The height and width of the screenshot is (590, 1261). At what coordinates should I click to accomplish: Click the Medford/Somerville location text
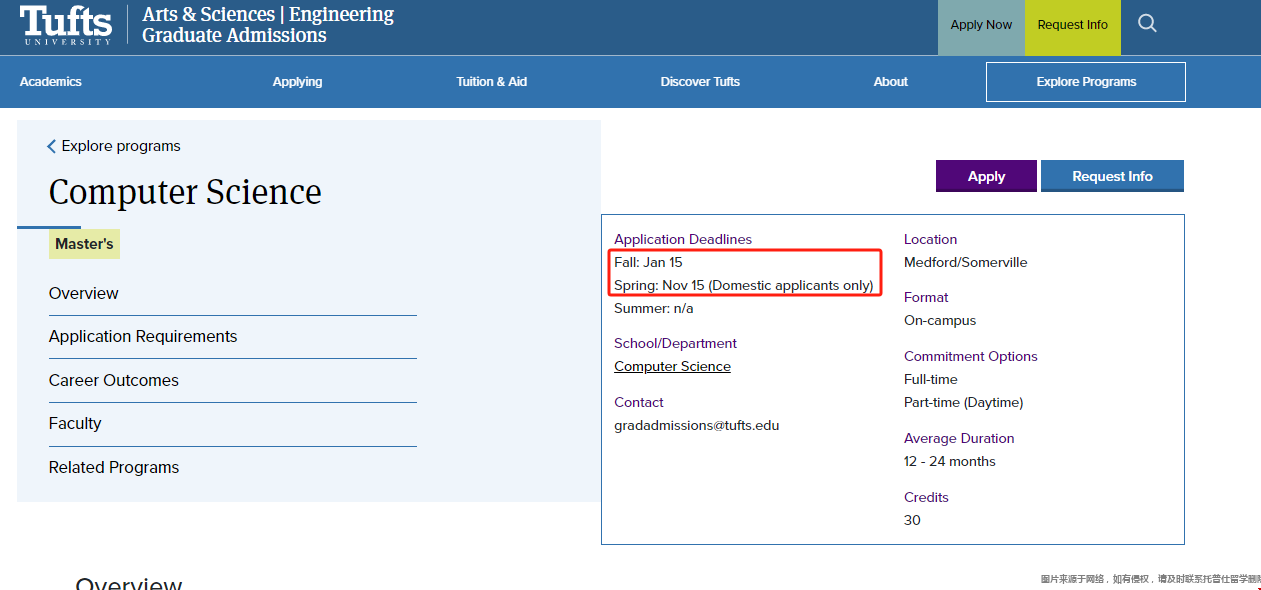point(966,263)
